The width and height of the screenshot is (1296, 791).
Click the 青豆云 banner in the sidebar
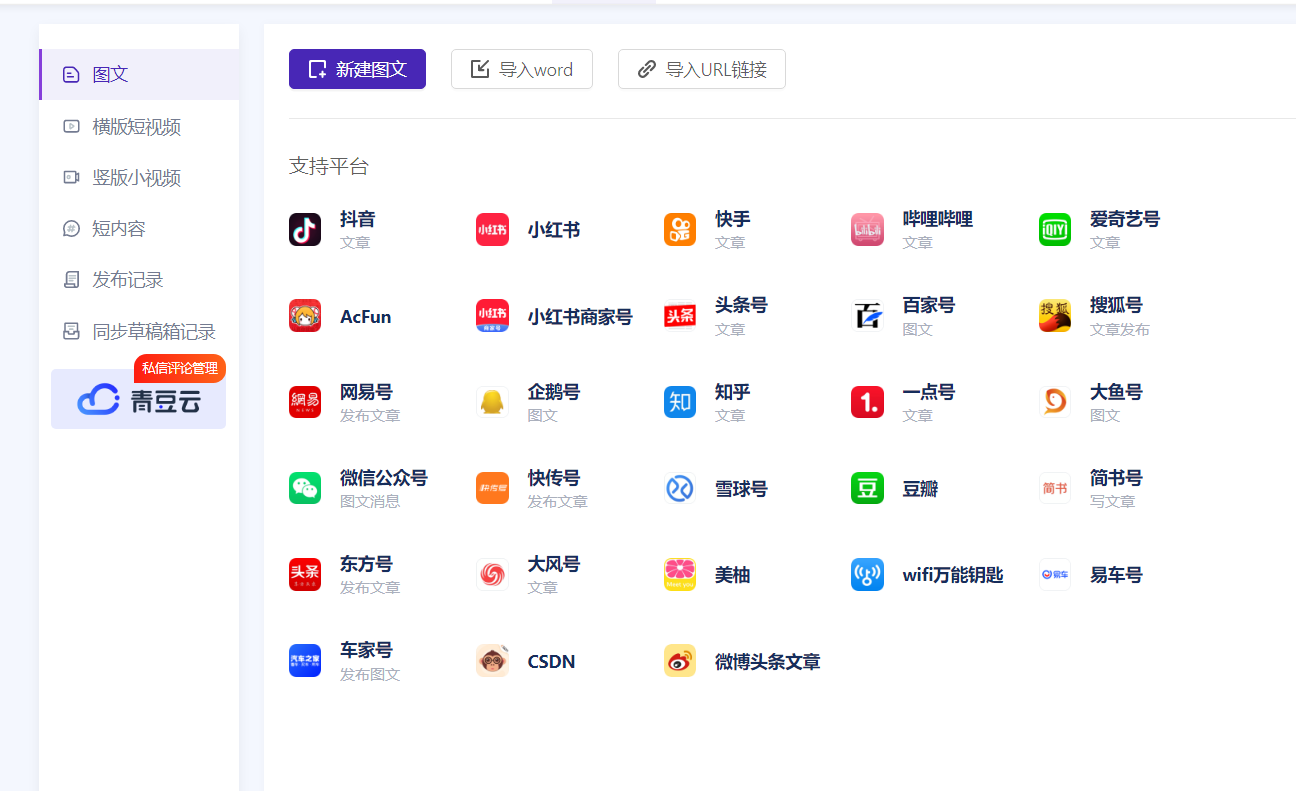pyautogui.click(x=139, y=400)
